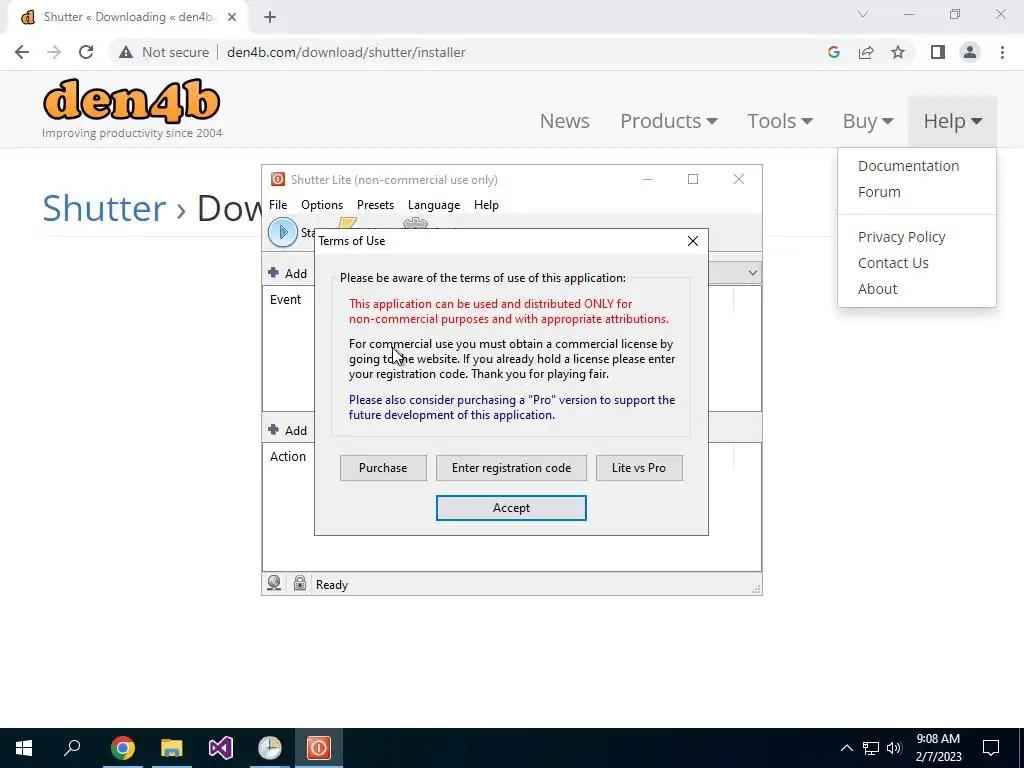
Task: Toggle the browser side panel
Action: (x=938, y=52)
